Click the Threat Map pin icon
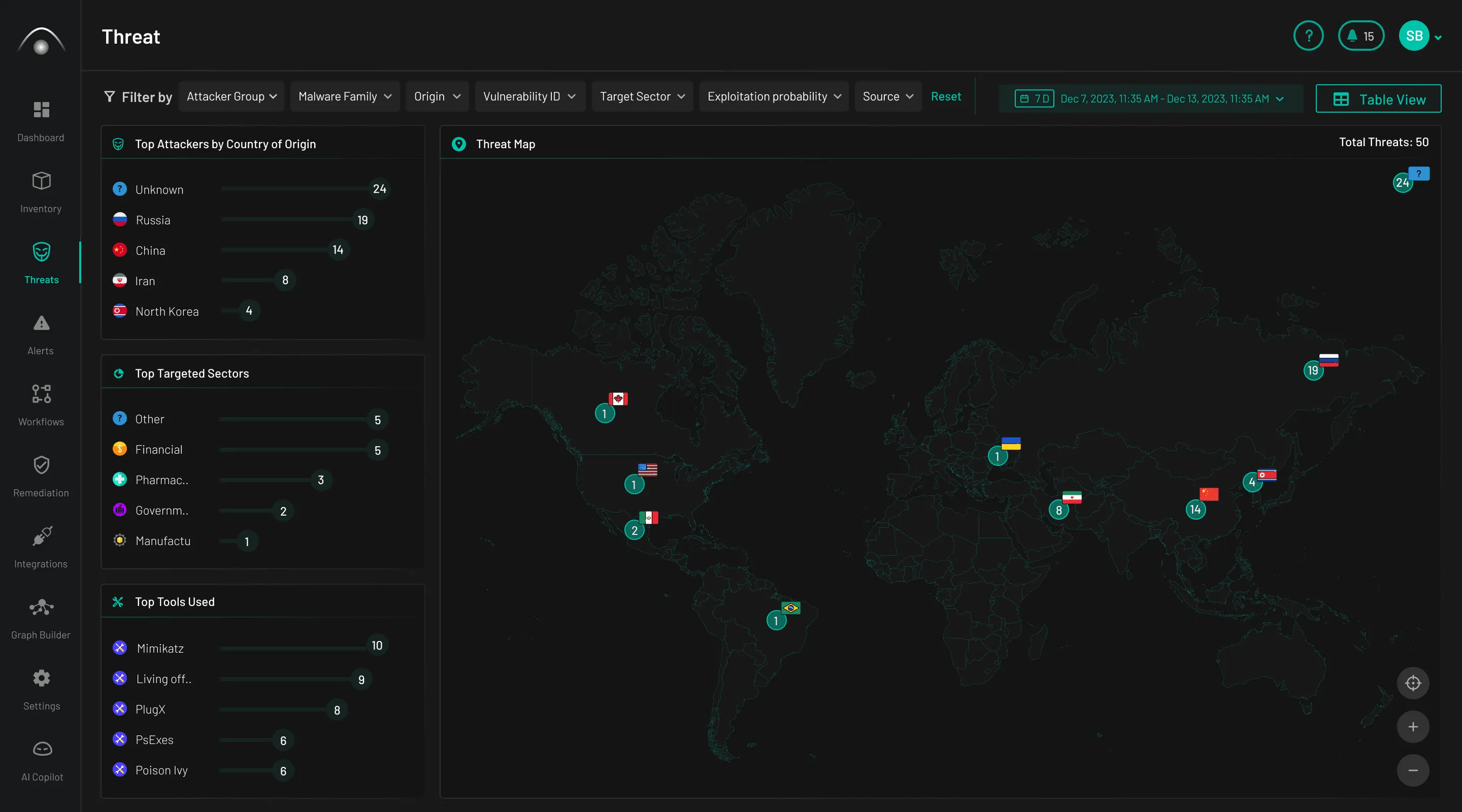Screen dimensions: 1462x812 pos(458,144)
